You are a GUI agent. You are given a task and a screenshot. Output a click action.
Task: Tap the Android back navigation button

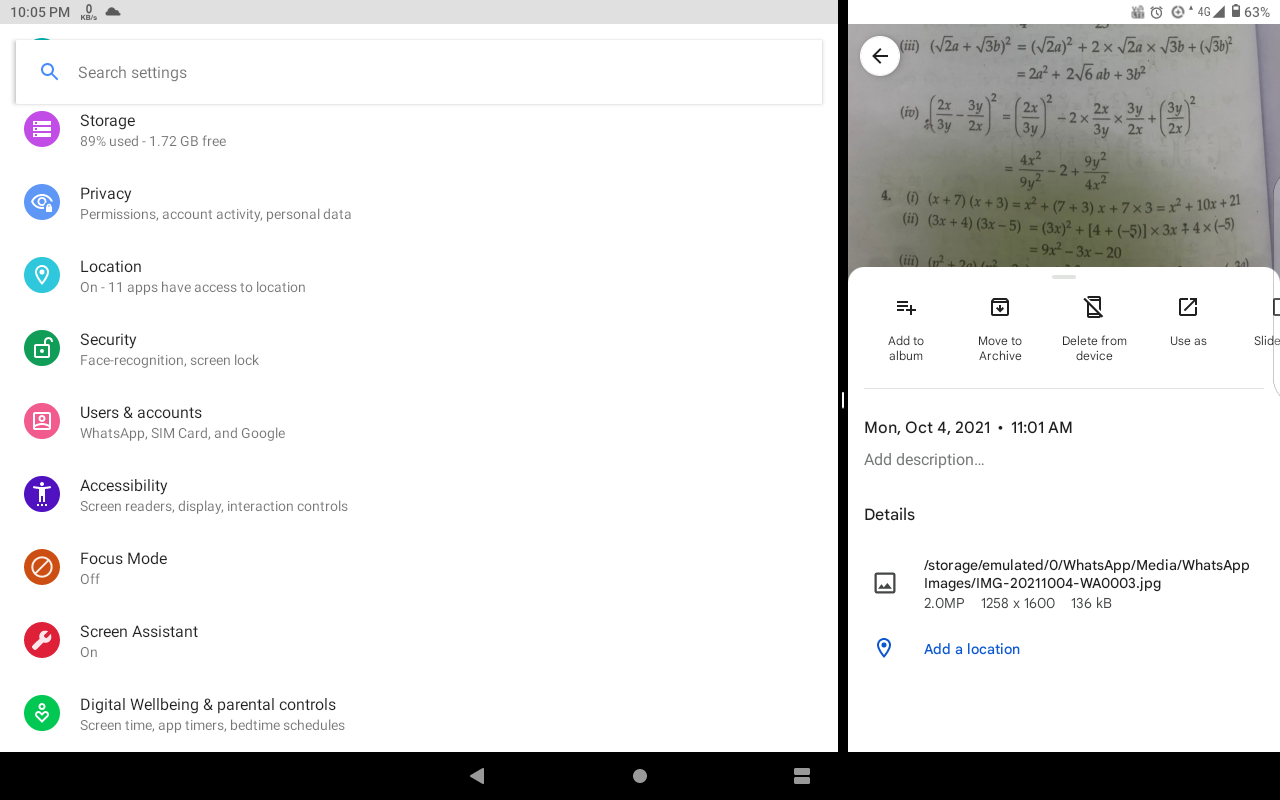477,776
